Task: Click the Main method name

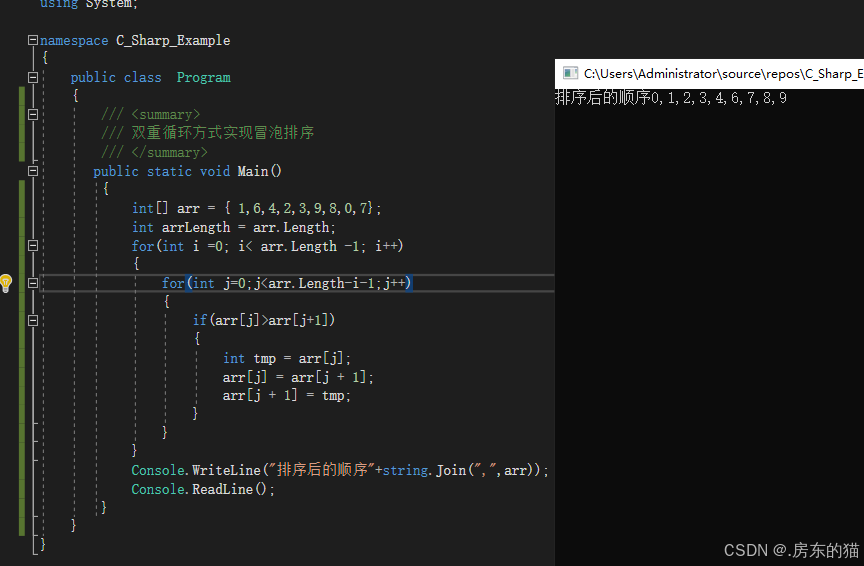Action: coord(253,171)
